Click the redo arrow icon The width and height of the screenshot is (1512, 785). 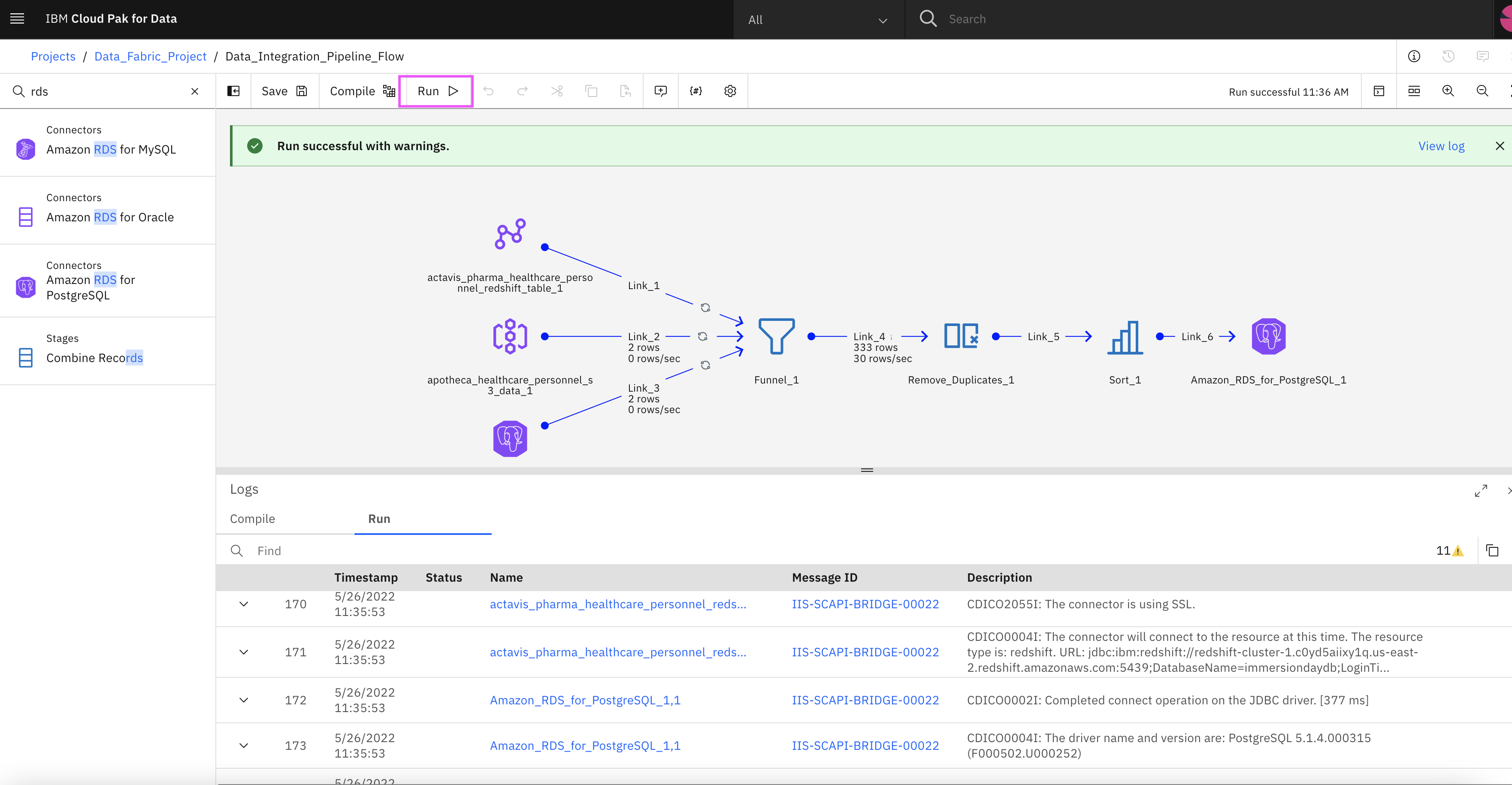coord(523,91)
